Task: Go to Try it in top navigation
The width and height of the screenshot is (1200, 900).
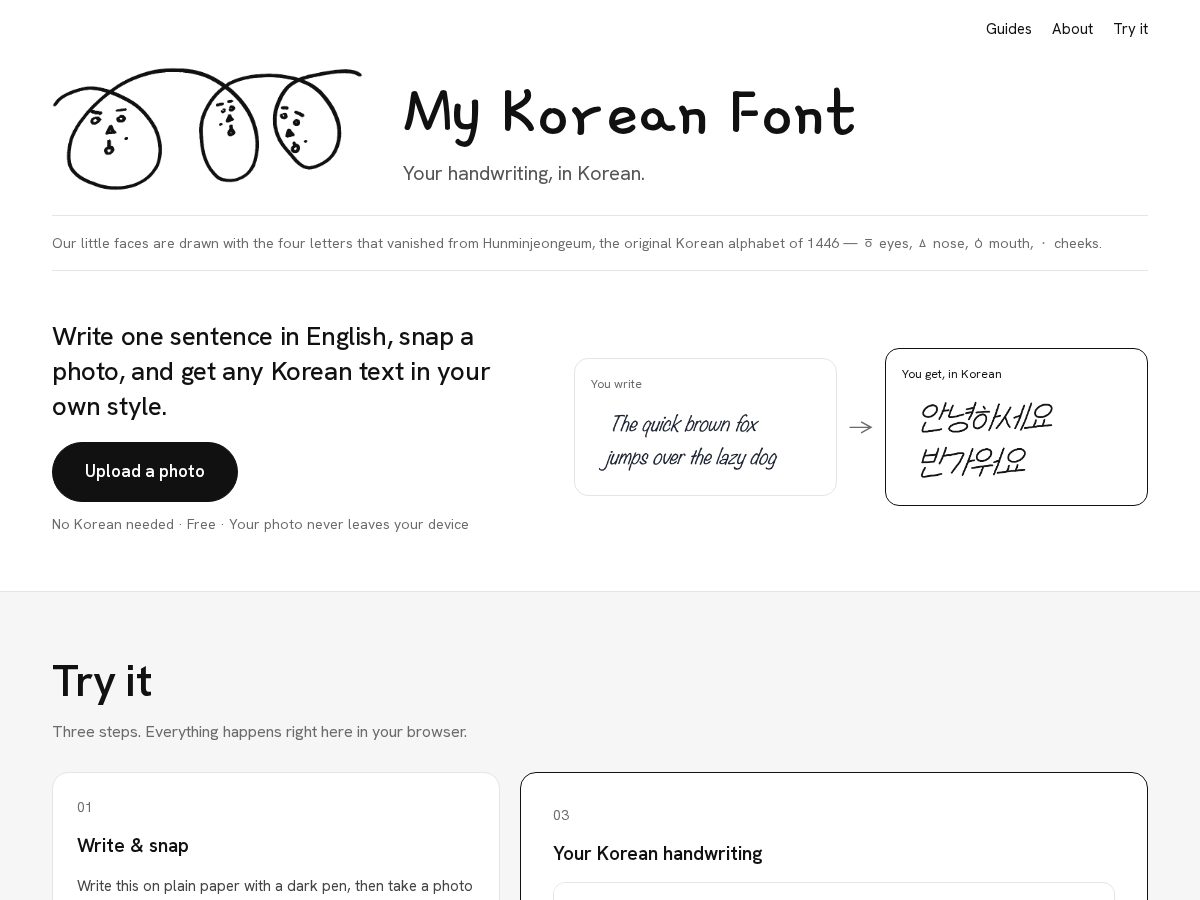Action: click(1130, 29)
